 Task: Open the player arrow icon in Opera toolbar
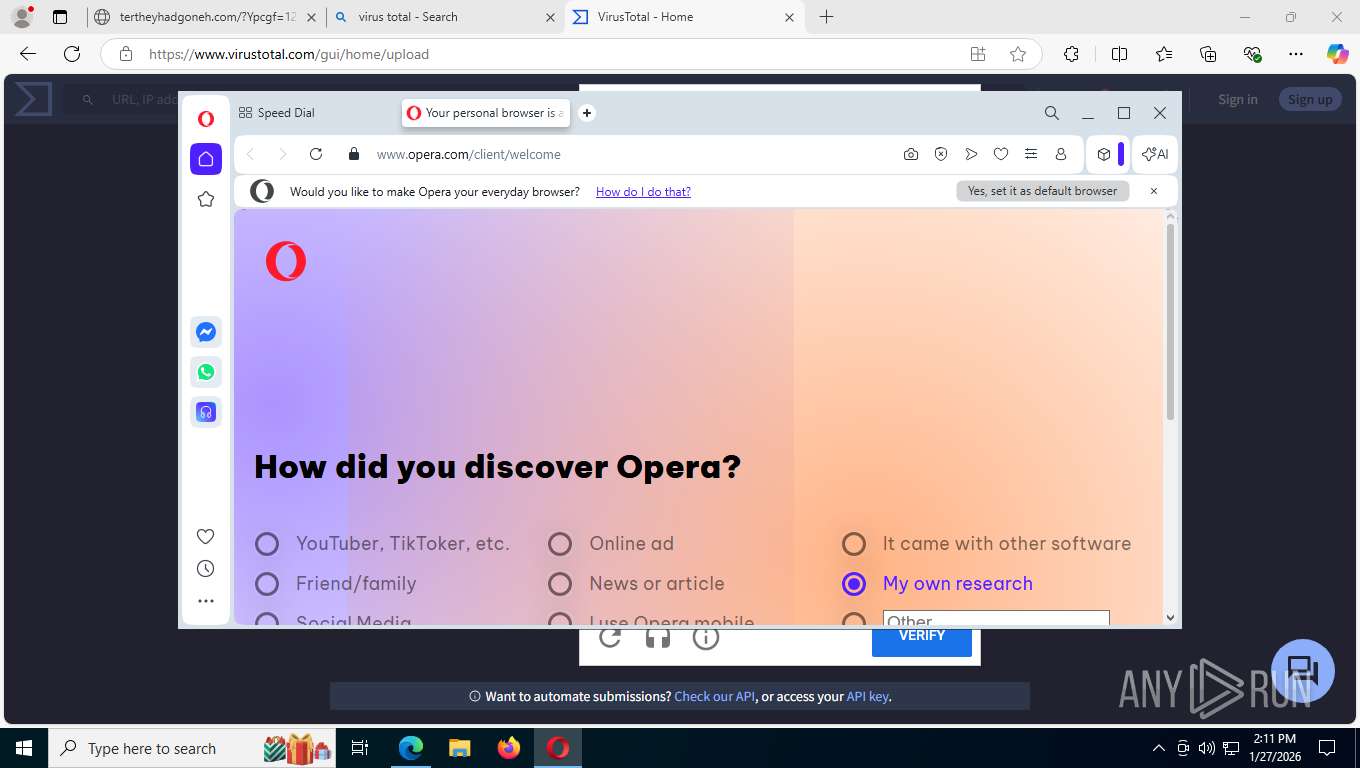click(x=971, y=154)
